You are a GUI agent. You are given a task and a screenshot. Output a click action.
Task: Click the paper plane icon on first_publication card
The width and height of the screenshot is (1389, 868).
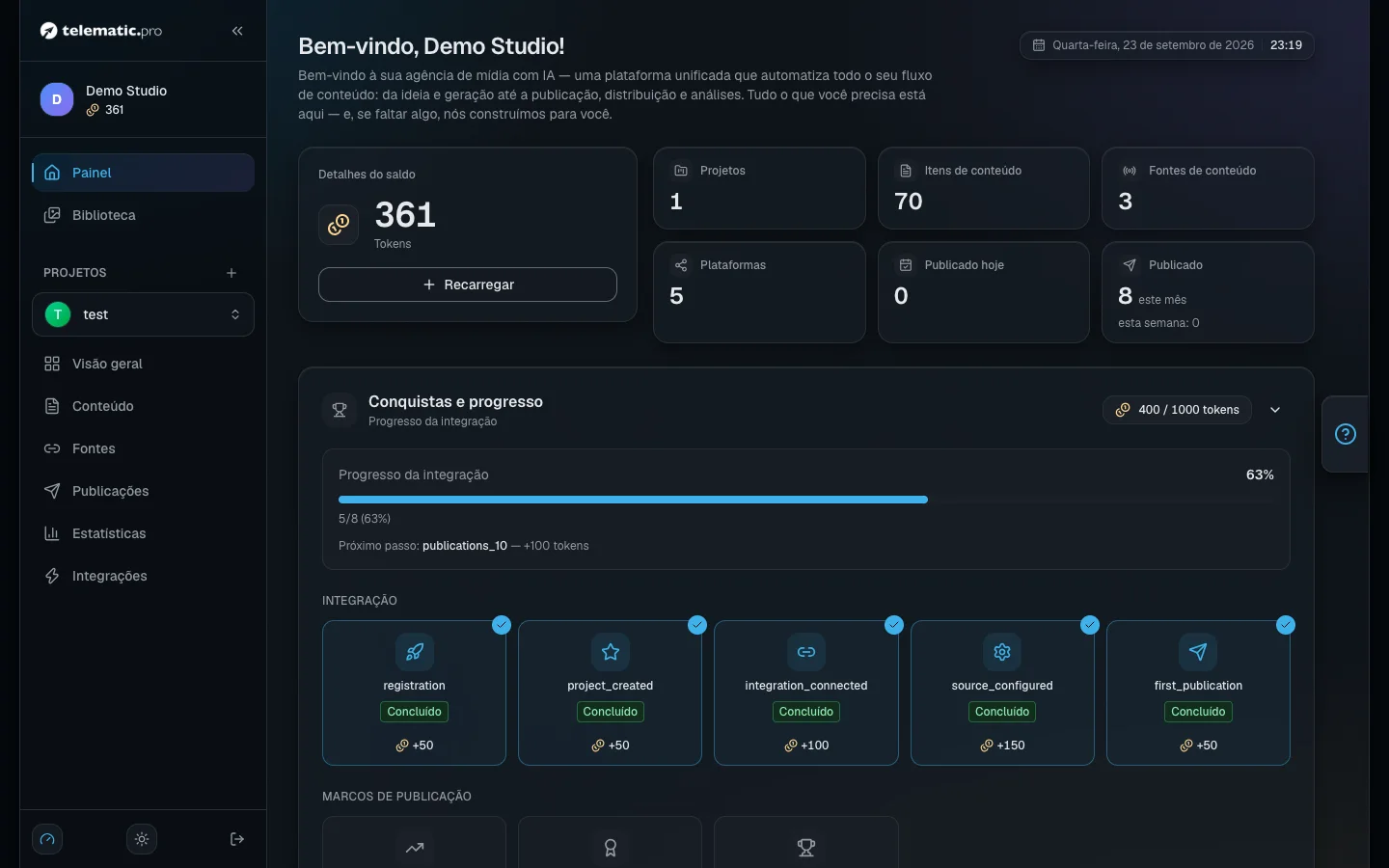tap(1198, 652)
